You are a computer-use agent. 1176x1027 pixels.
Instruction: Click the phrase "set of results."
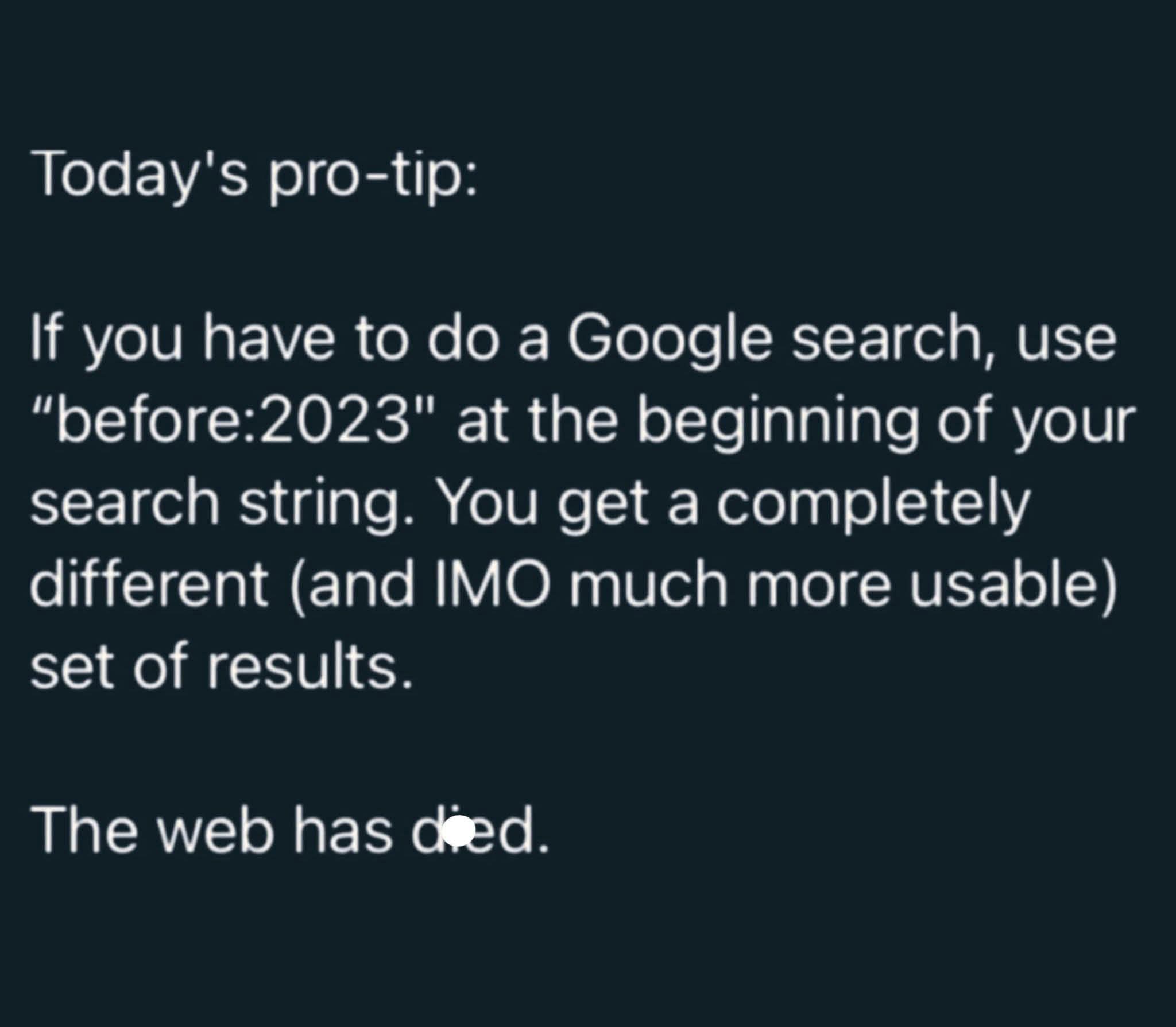point(222,667)
